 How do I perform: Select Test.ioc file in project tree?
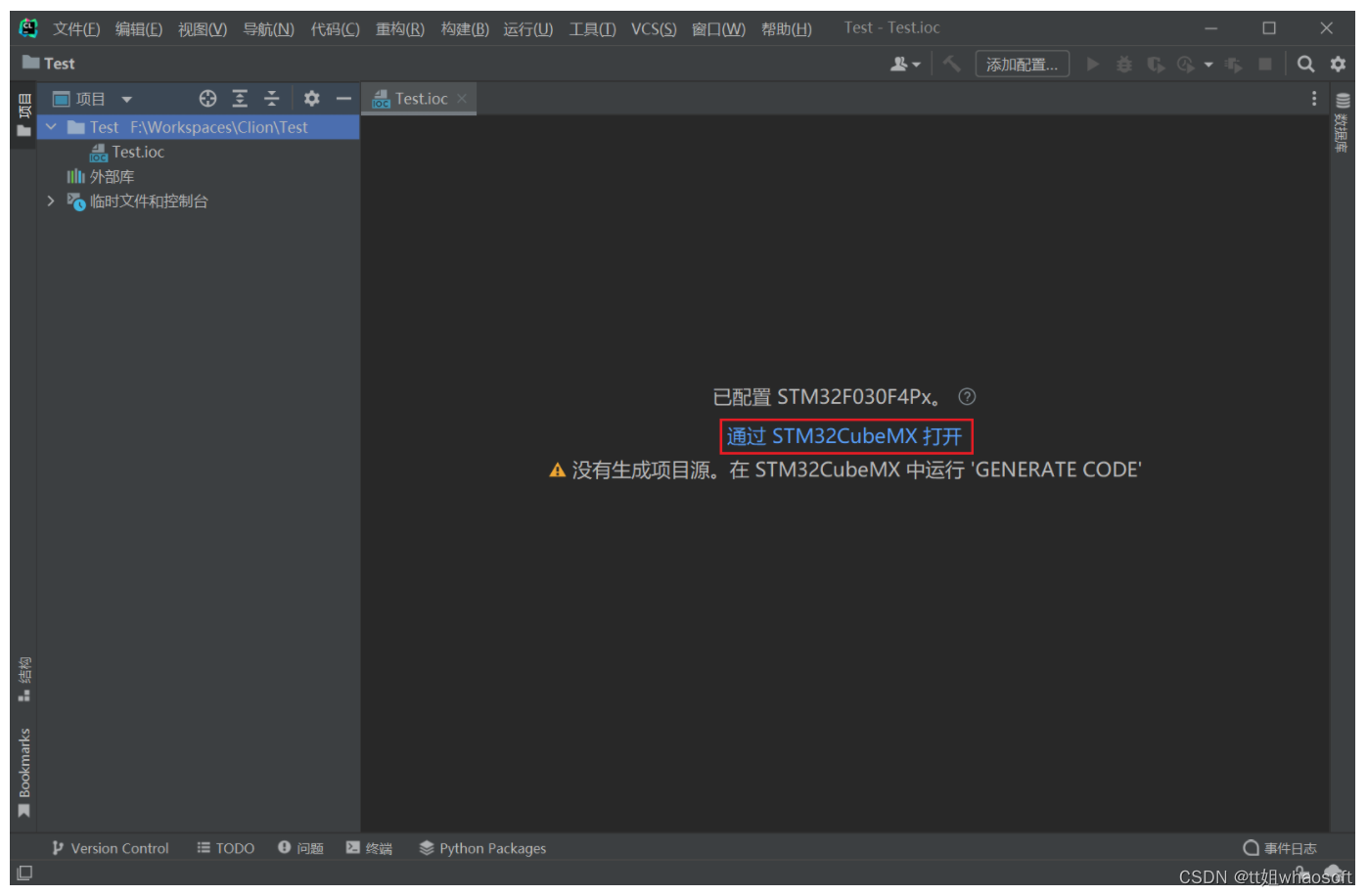[x=126, y=153]
